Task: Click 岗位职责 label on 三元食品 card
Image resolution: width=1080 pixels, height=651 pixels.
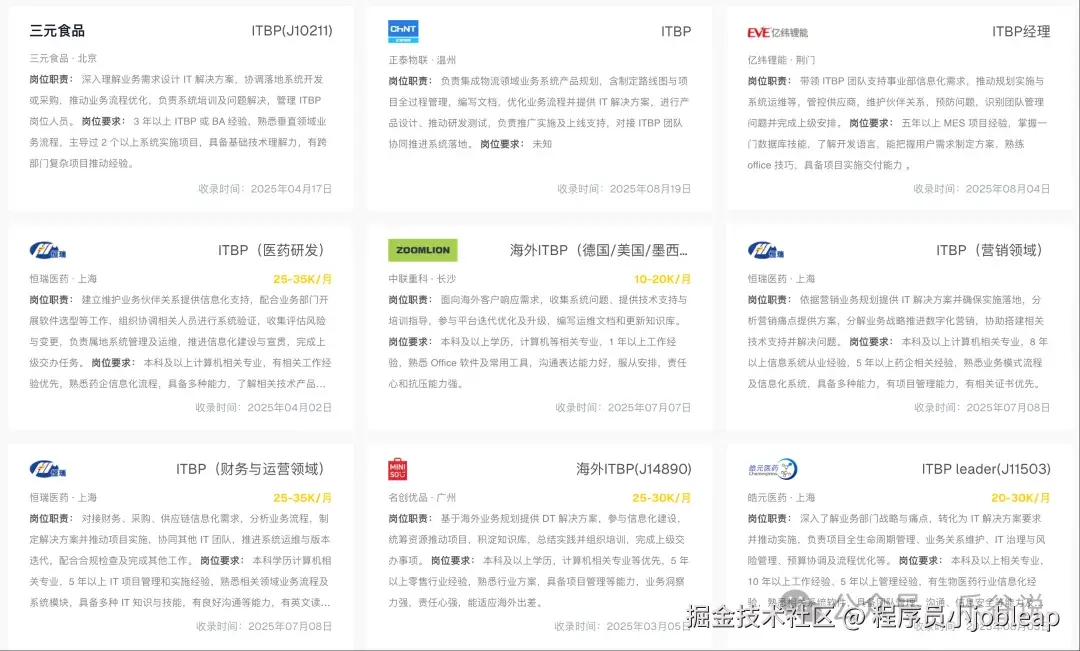Action: tap(52, 80)
